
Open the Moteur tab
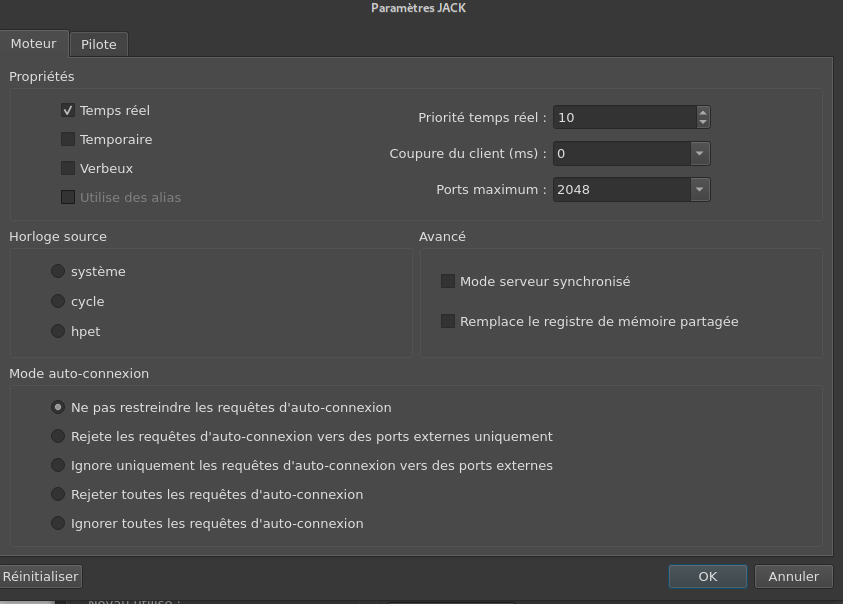click(x=34, y=44)
